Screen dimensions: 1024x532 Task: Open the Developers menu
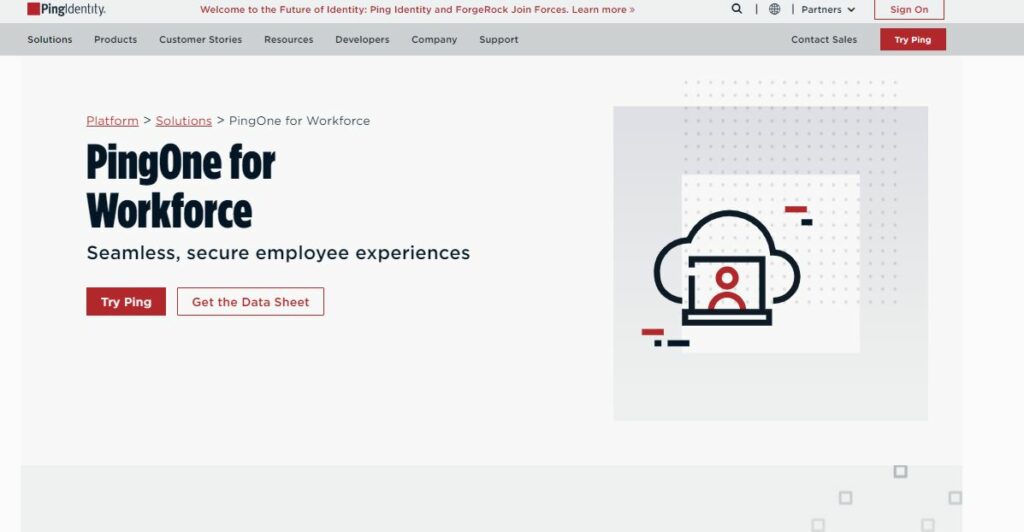[362, 39]
